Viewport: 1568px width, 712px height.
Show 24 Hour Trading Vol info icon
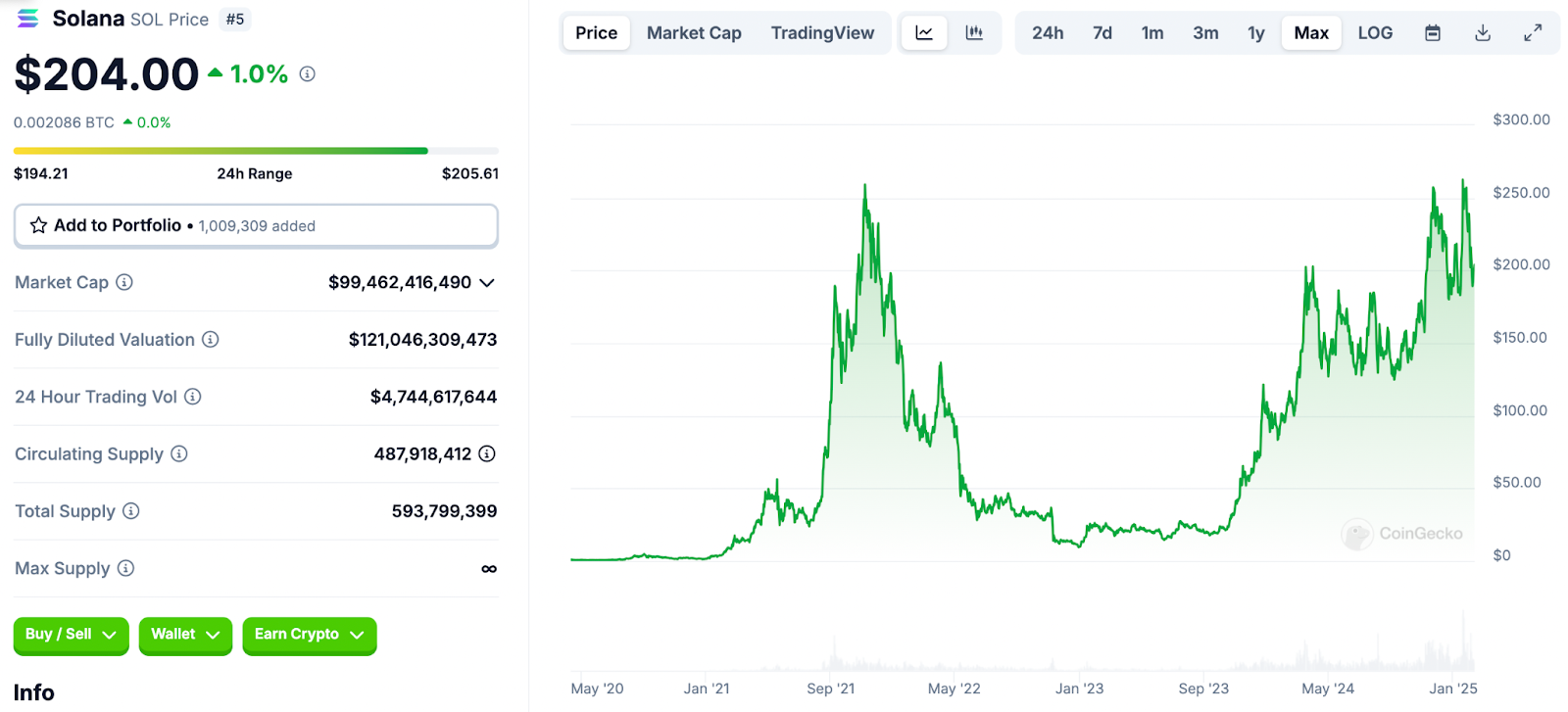click(x=193, y=397)
